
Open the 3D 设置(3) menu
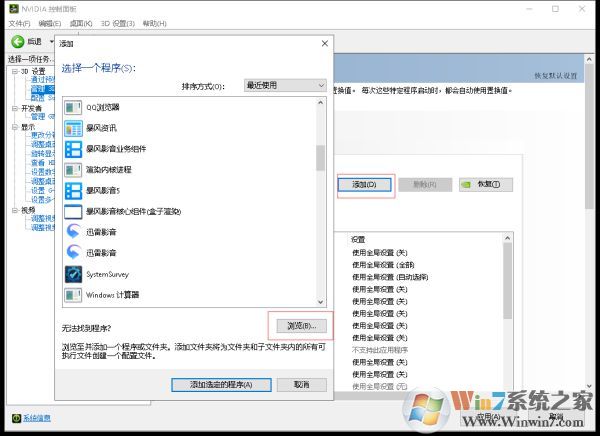coord(117,23)
